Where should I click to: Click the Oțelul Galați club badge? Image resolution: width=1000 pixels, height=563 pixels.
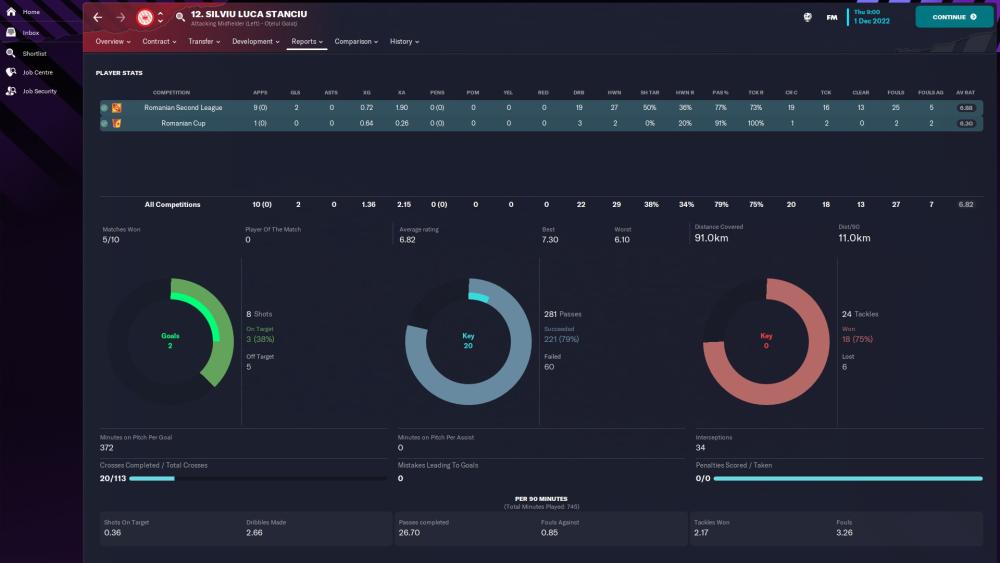point(144,17)
